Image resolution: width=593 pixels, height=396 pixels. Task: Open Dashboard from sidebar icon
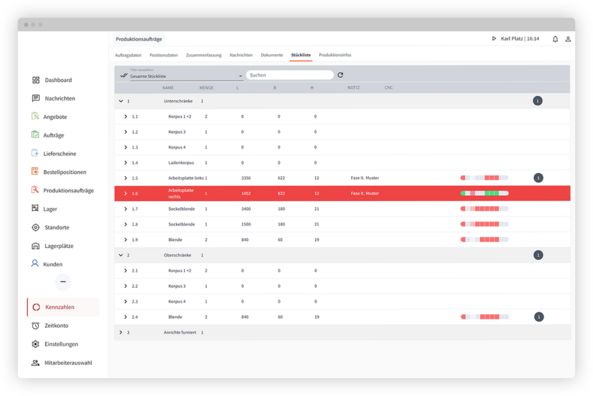tap(36, 80)
